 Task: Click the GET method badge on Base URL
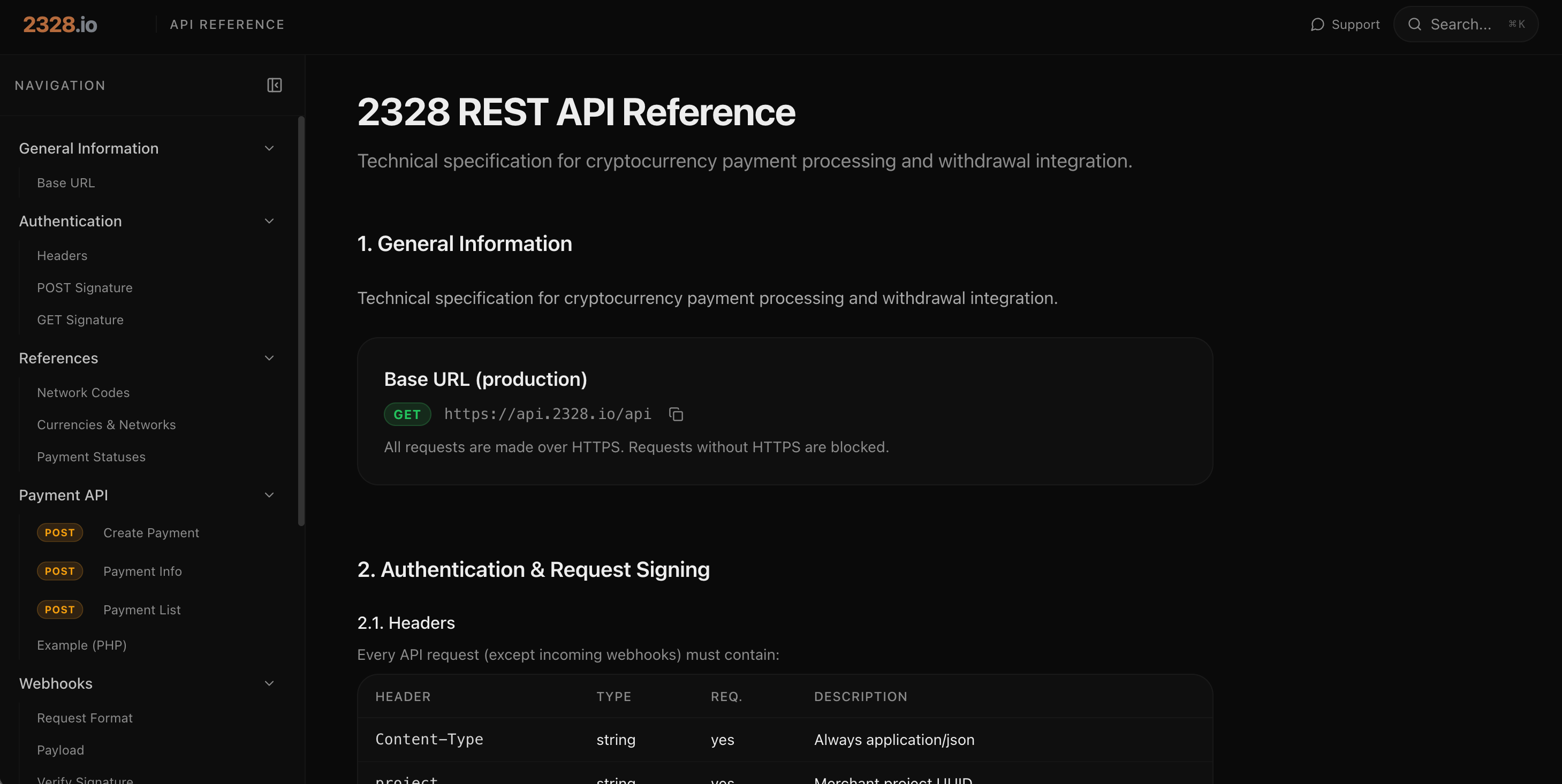407,415
